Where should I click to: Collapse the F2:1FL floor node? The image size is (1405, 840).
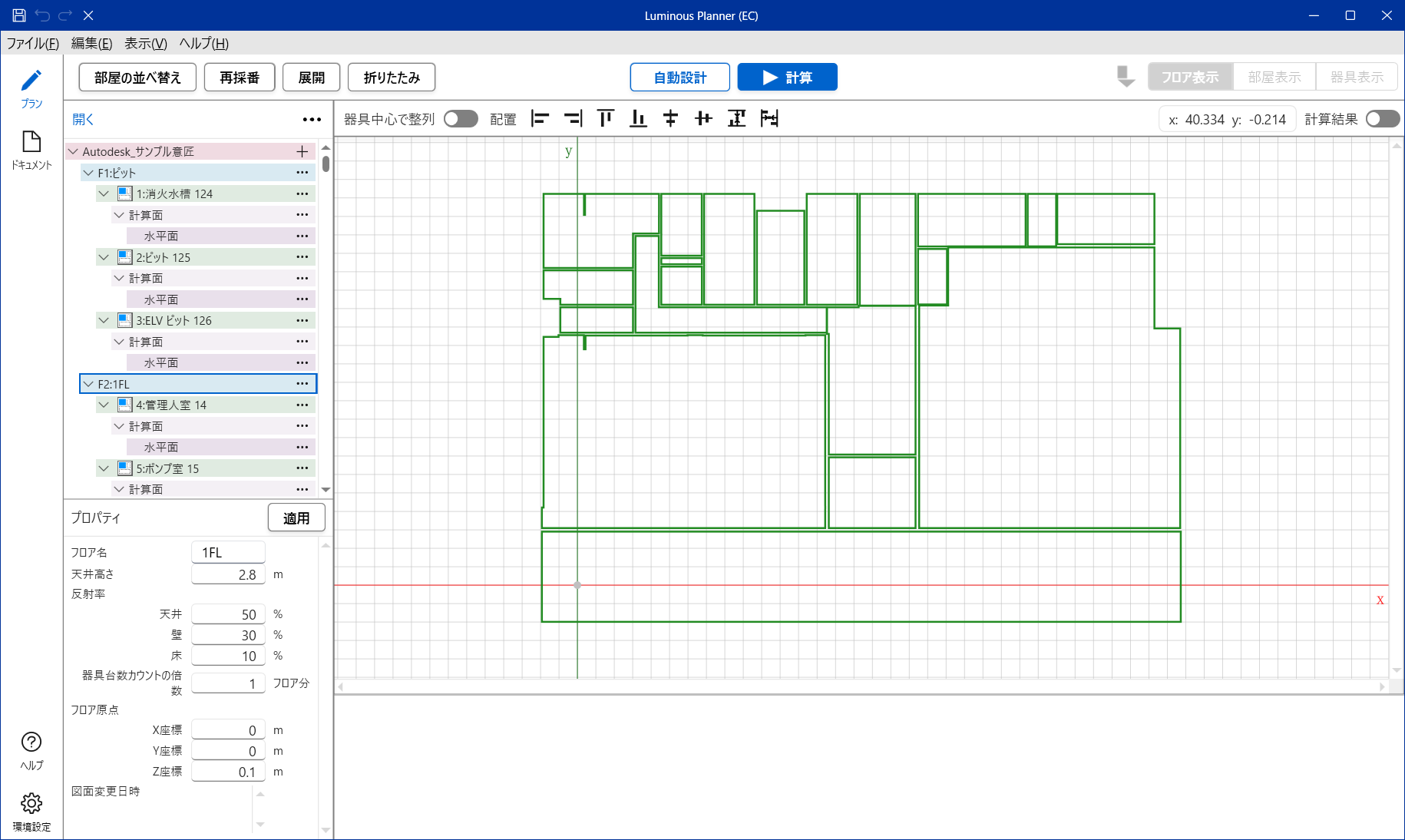88,384
